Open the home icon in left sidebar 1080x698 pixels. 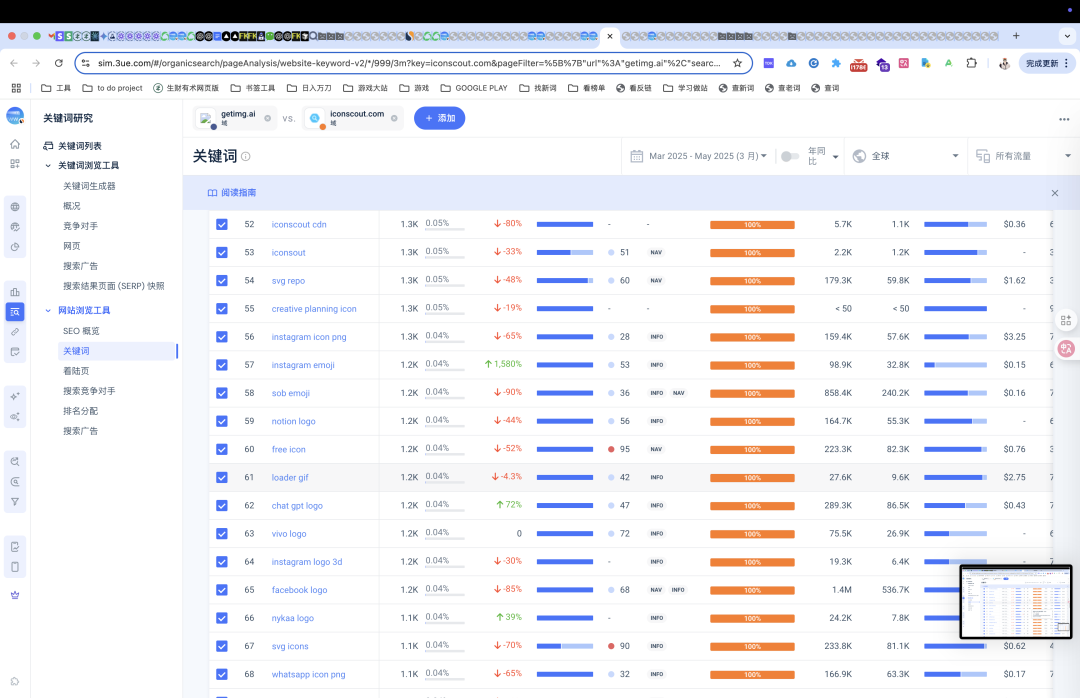click(x=15, y=144)
